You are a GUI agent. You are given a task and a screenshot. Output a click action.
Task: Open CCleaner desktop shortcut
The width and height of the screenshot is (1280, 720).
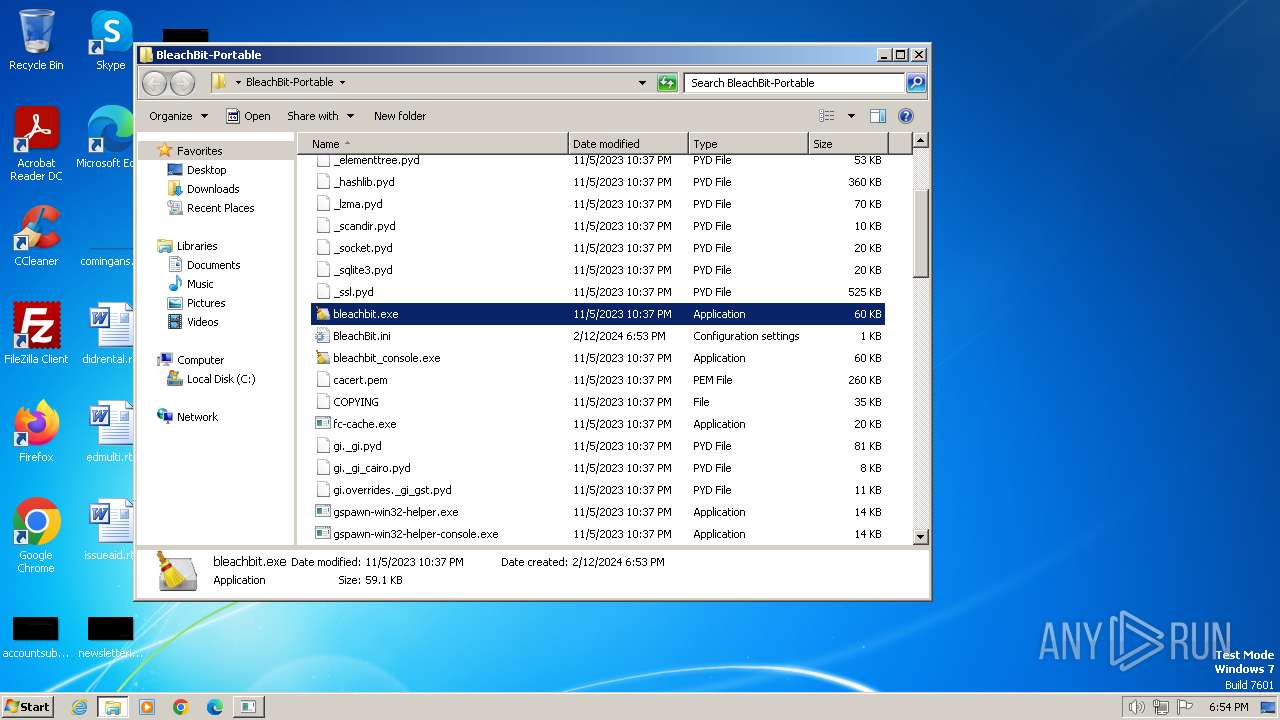pos(36,236)
